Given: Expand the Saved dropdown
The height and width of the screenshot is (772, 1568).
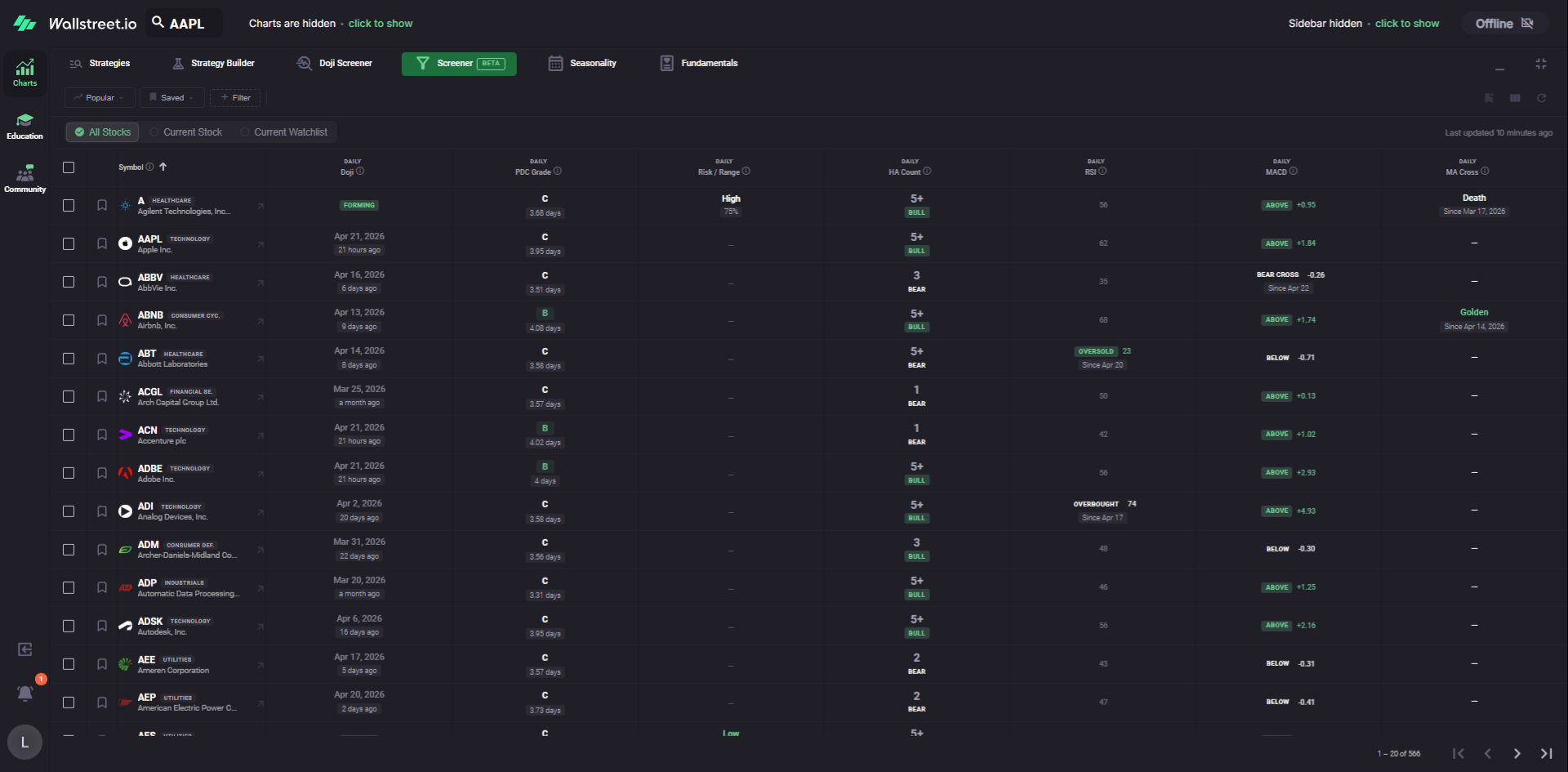Looking at the screenshot, I should [171, 98].
